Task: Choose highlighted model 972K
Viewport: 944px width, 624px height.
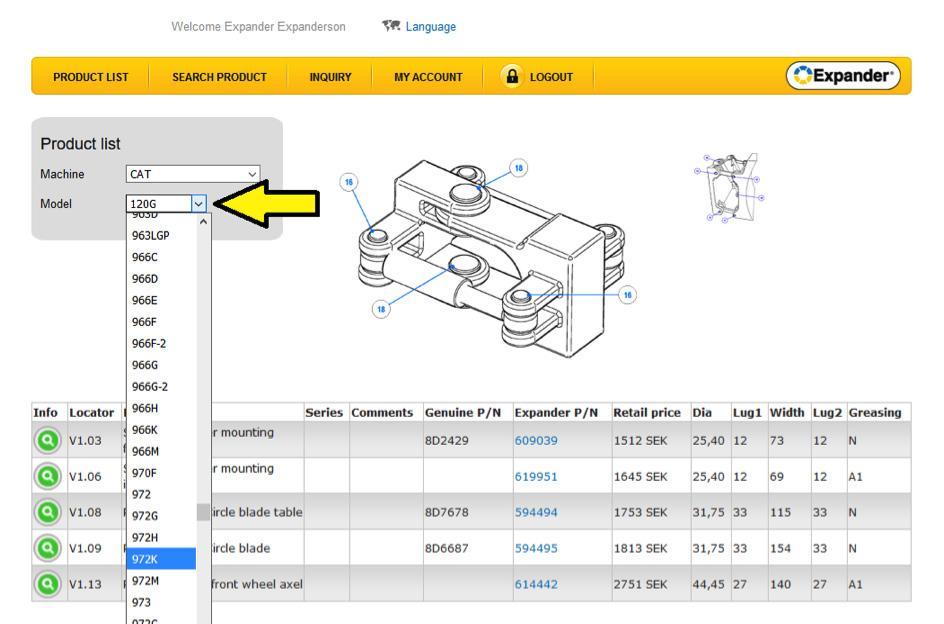Action: (161, 559)
